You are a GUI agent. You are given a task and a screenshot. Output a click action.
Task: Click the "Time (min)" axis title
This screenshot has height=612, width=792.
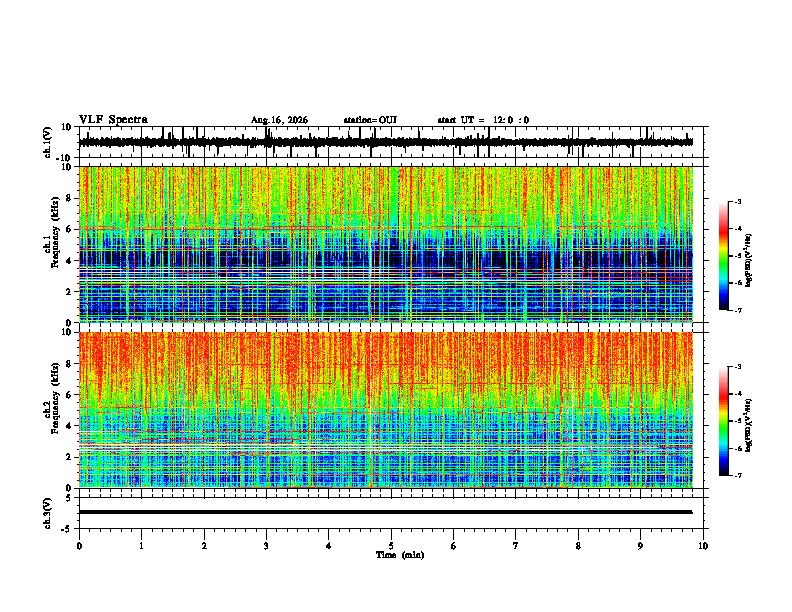400,555
